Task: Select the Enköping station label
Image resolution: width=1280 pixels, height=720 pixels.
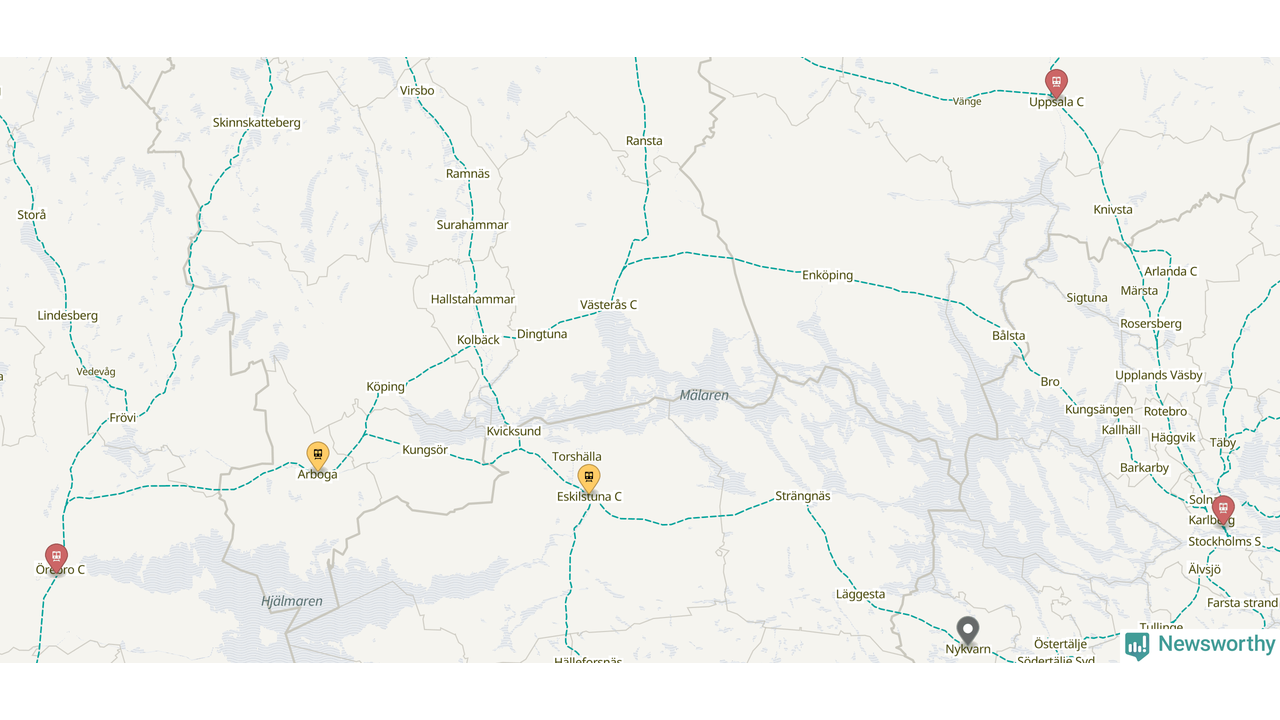Action: tap(828, 275)
